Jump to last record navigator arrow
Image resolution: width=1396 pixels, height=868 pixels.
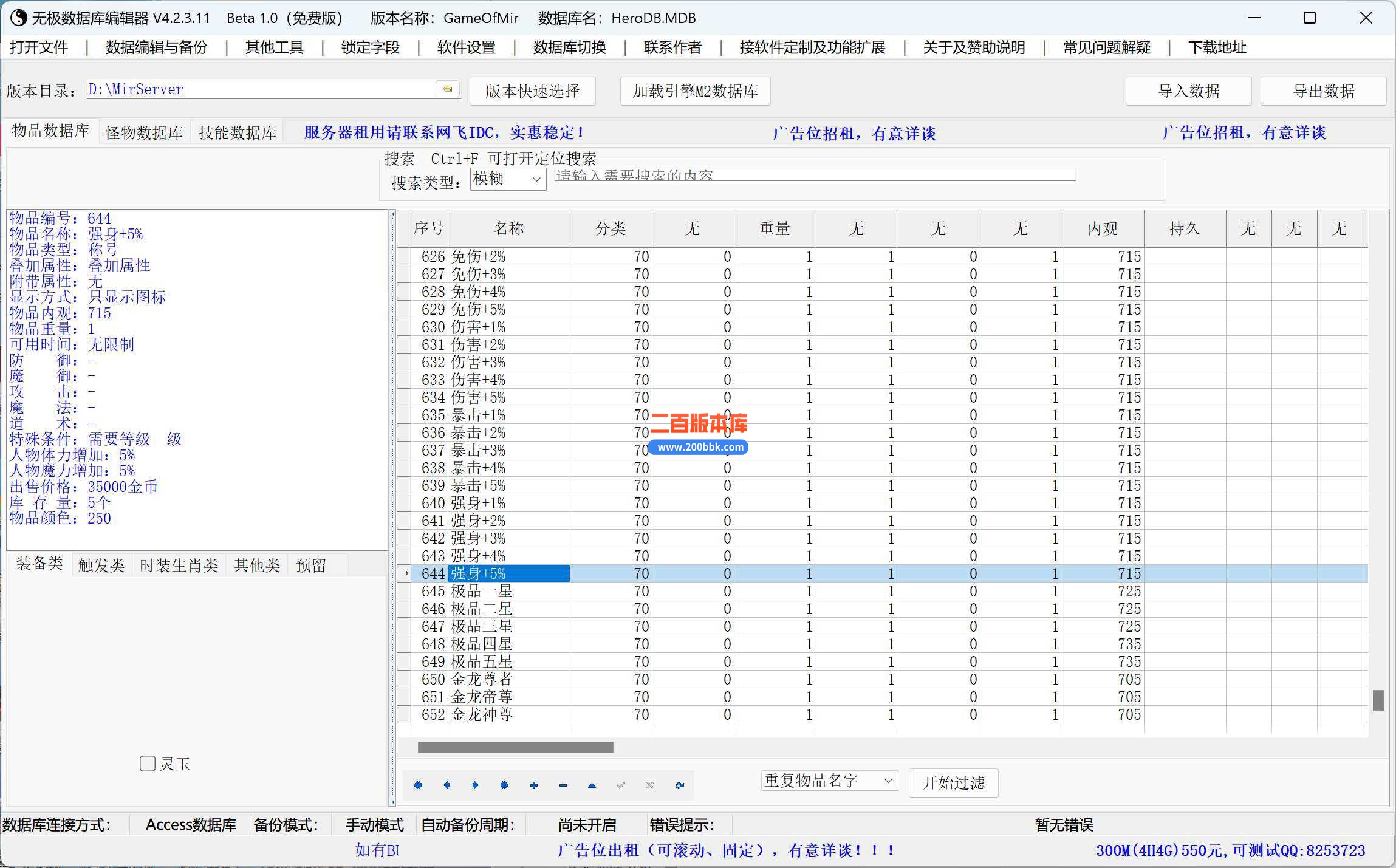pyautogui.click(x=505, y=785)
